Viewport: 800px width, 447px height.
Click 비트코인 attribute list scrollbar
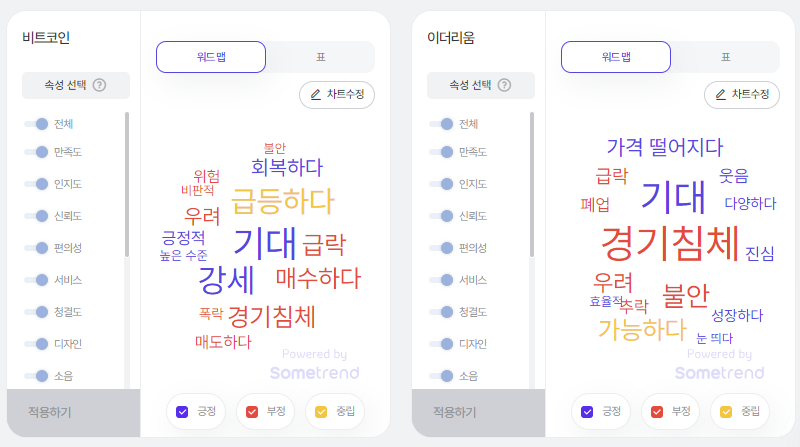(127, 184)
